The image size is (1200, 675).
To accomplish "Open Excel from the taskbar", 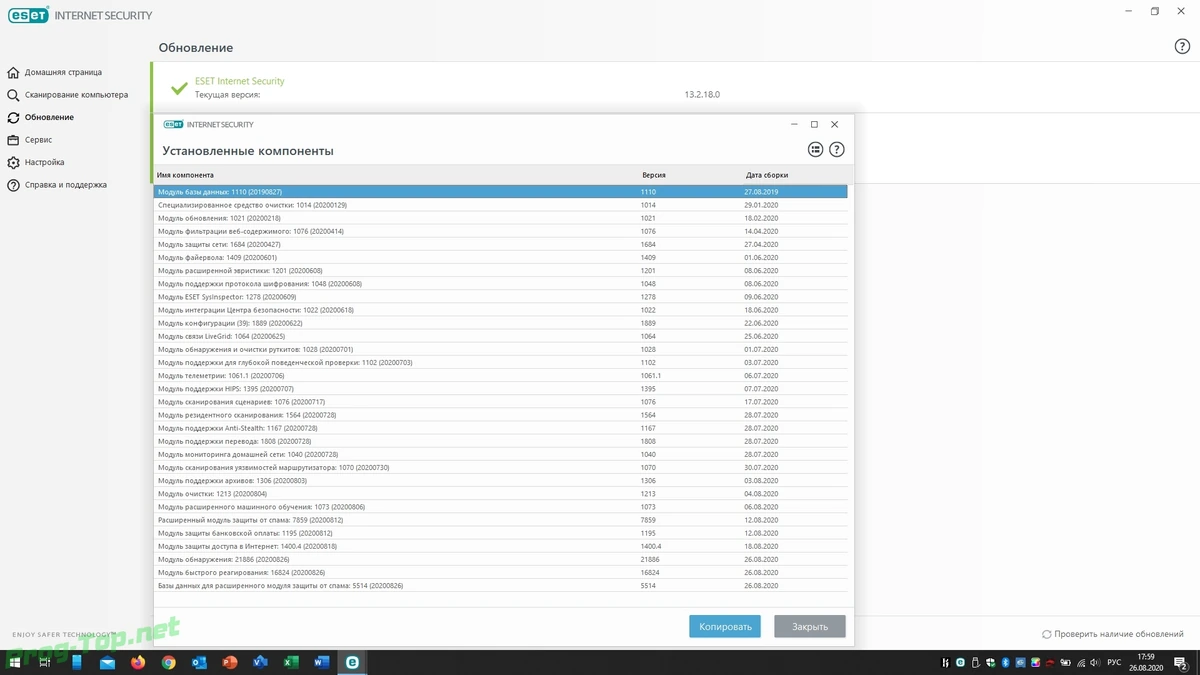I will coord(291,662).
